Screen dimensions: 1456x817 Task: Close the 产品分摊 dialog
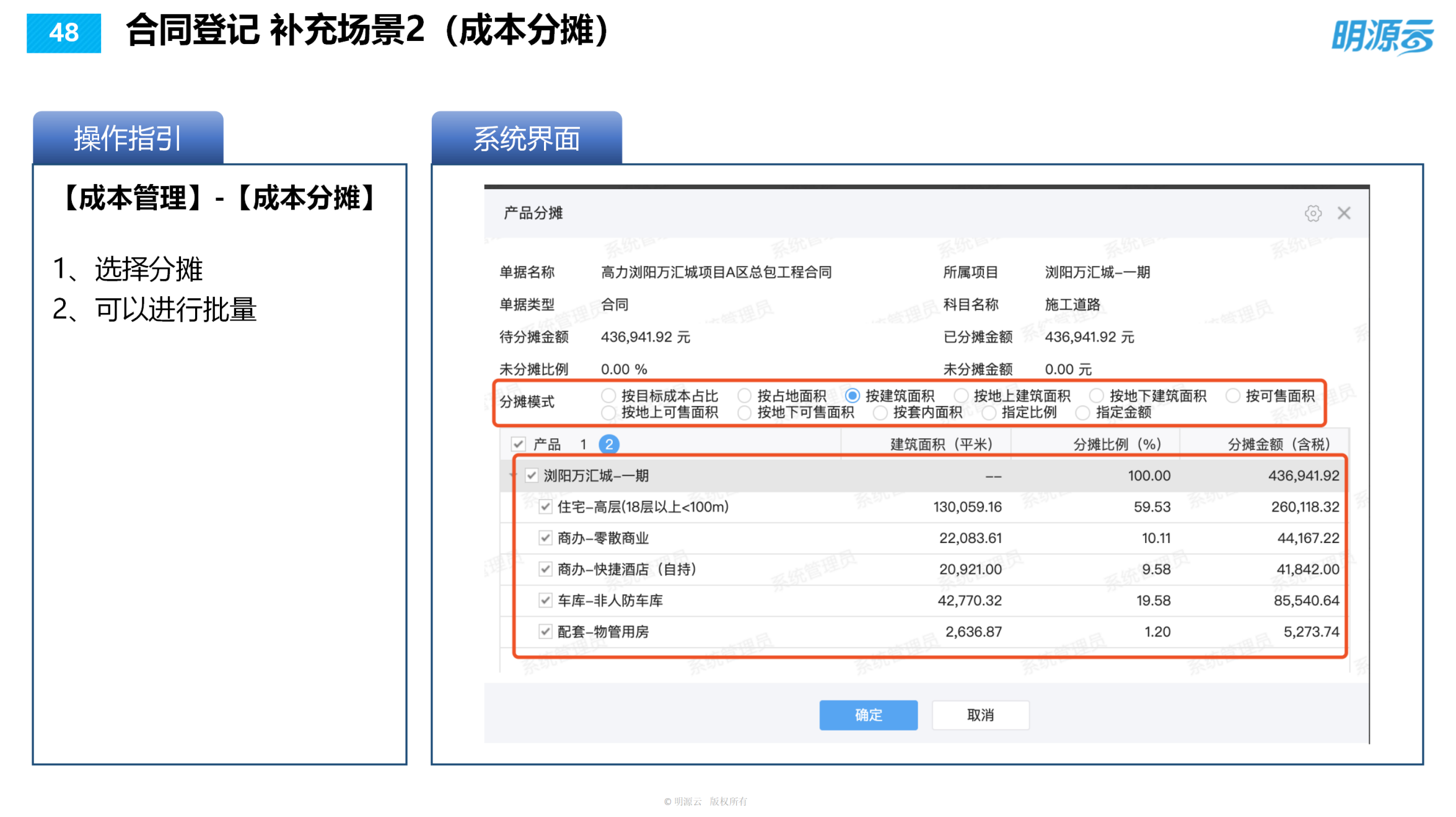click(x=1344, y=213)
